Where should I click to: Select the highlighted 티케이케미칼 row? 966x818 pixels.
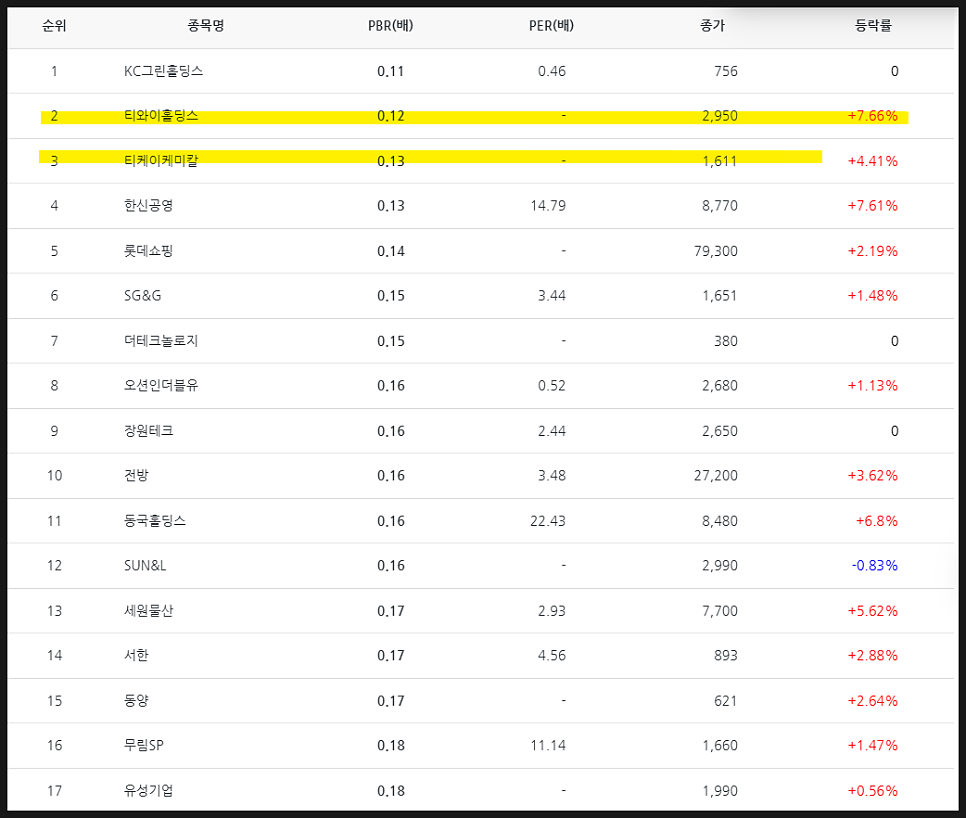point(482,161)
